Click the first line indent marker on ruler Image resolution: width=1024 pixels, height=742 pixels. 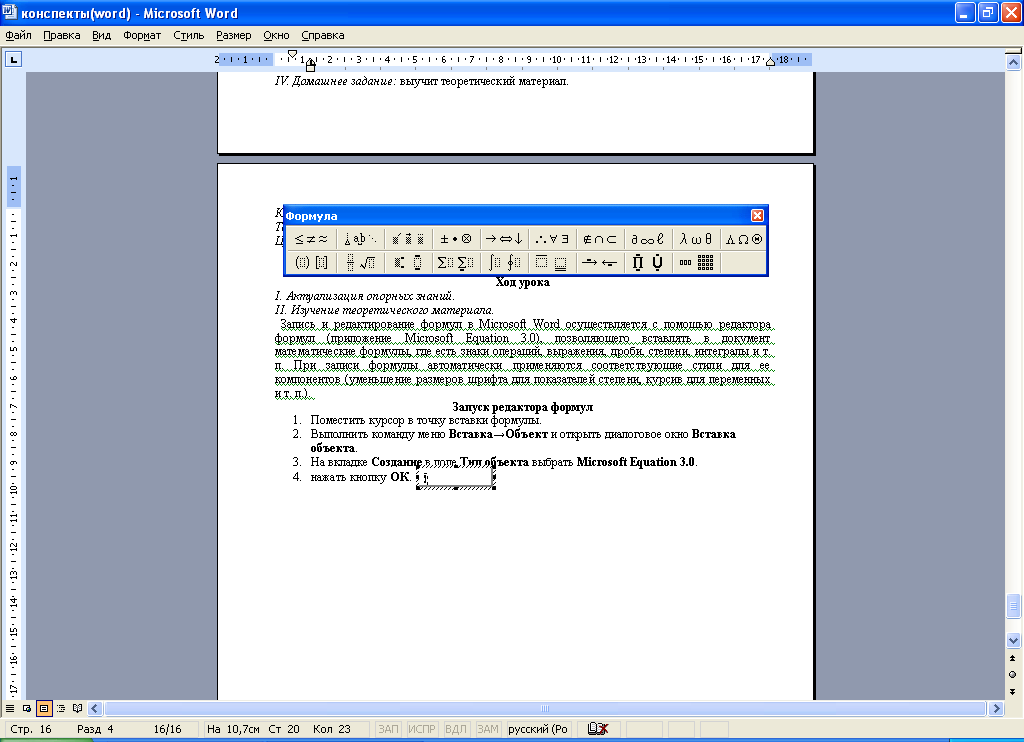pos(292,54)
